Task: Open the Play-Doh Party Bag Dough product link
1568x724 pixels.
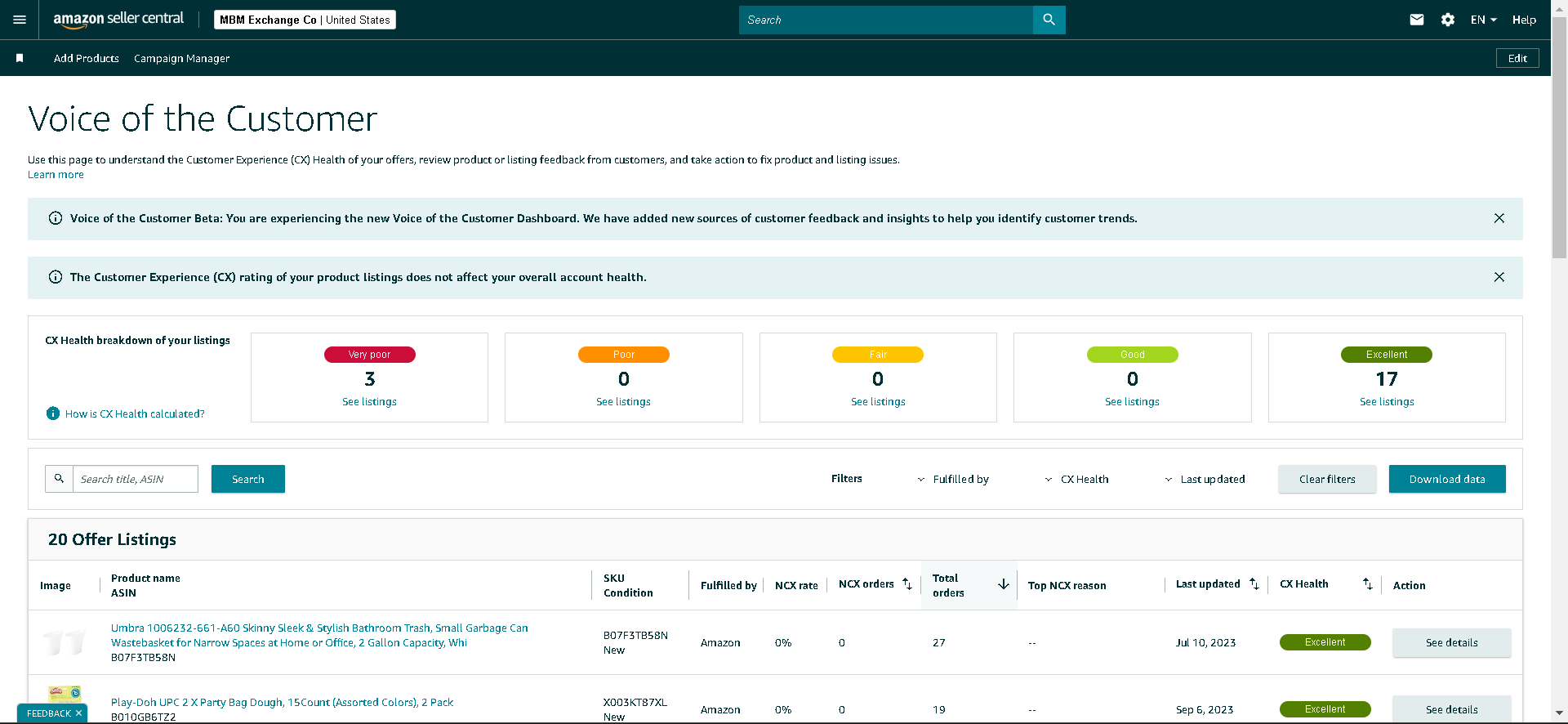Action: point(282,702)
